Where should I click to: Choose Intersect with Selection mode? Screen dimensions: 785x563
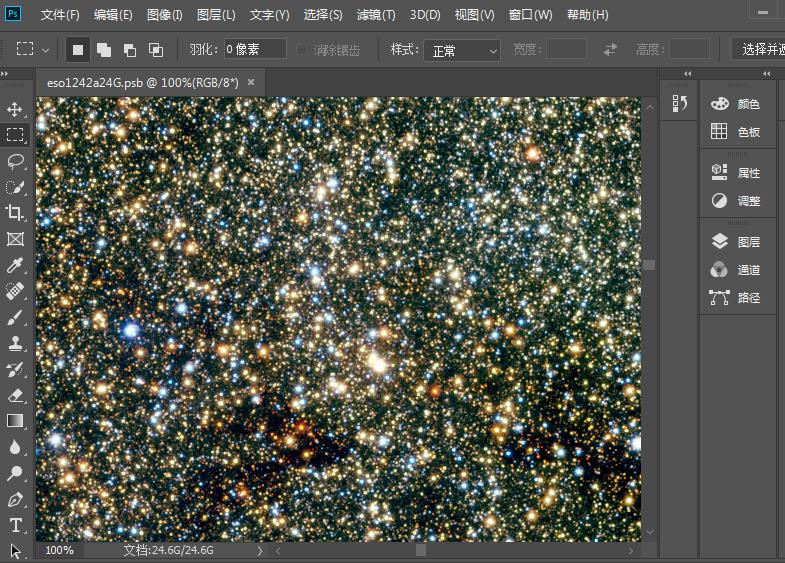tap(156, 50)
